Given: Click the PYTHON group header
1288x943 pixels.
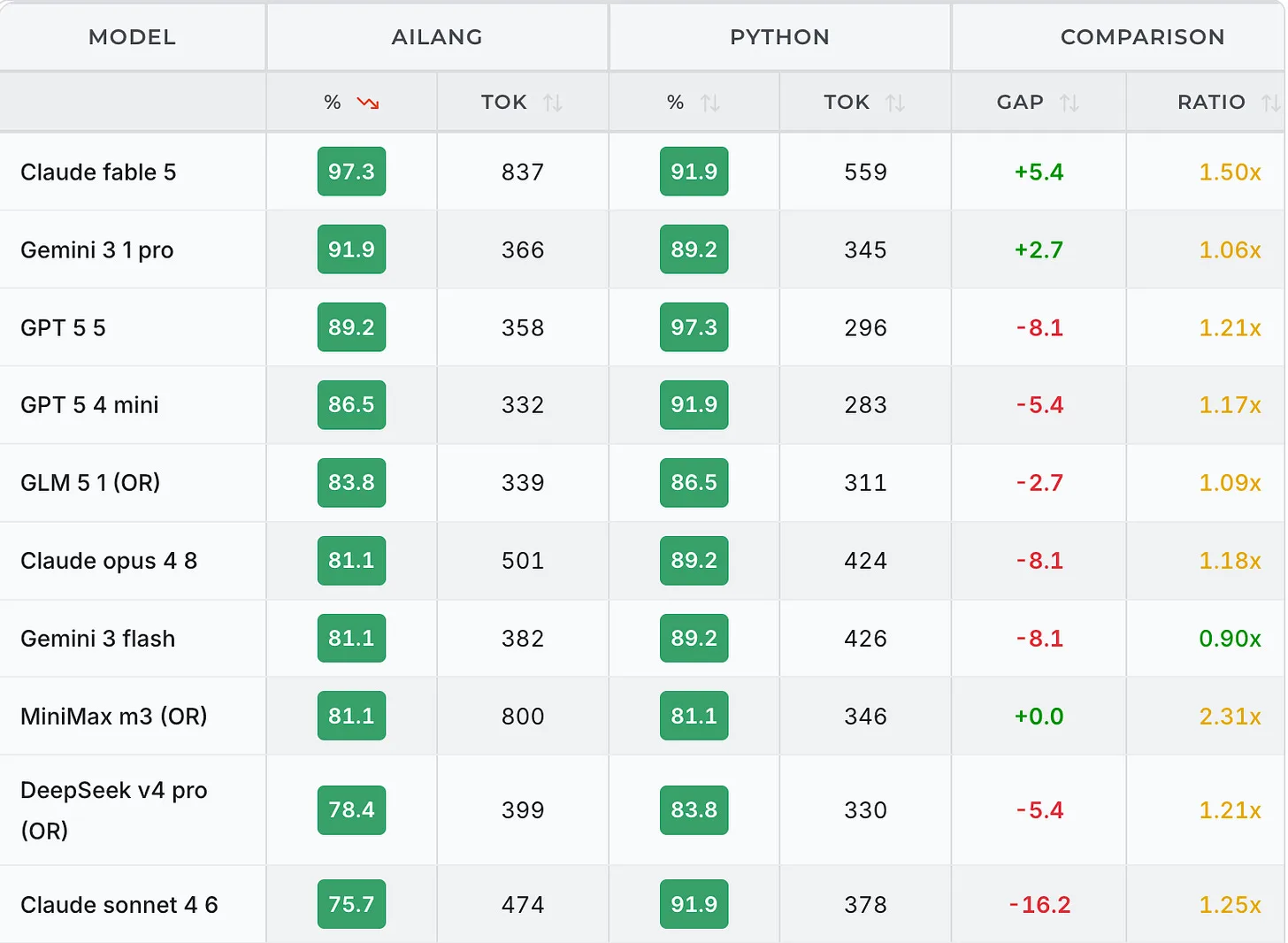Looking at the screenshot, I should click(779, 37).
